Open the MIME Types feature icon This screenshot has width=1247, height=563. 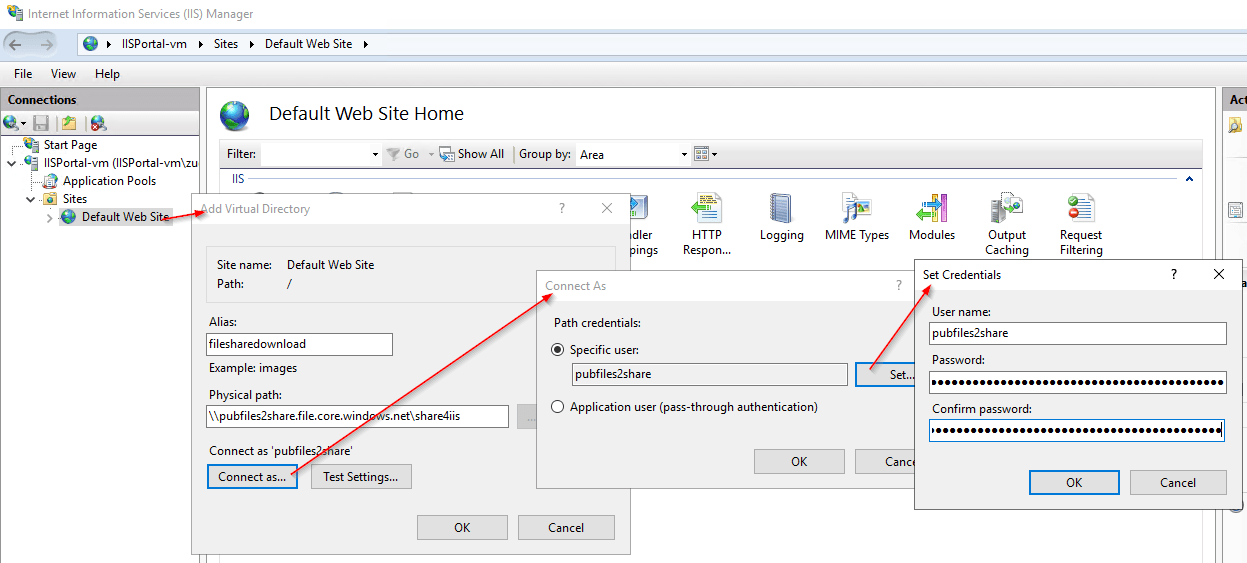tap(857, 218)
